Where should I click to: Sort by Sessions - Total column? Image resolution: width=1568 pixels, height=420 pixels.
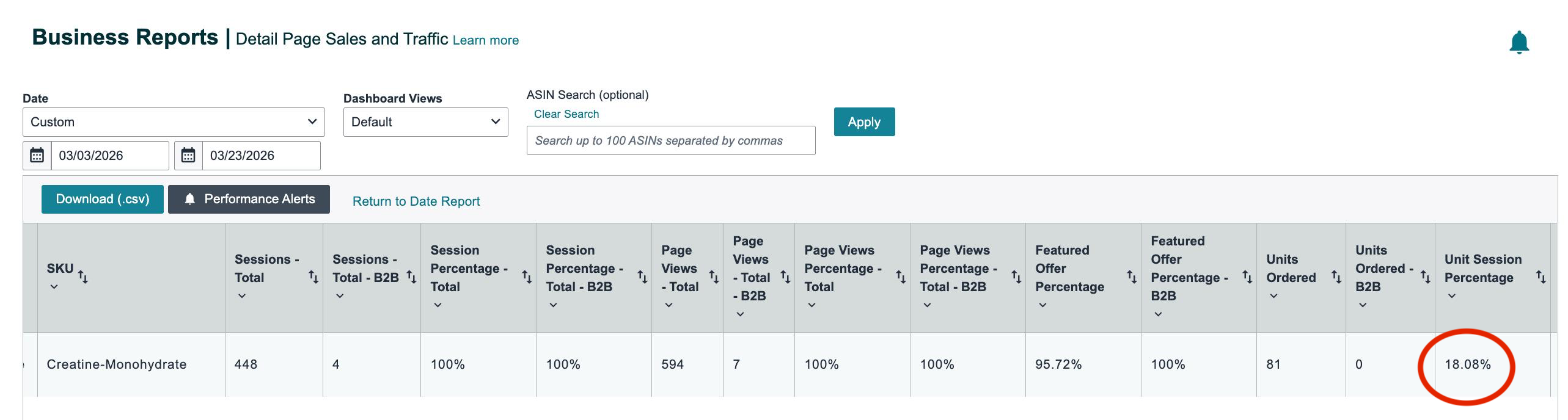tap(313, 277)
